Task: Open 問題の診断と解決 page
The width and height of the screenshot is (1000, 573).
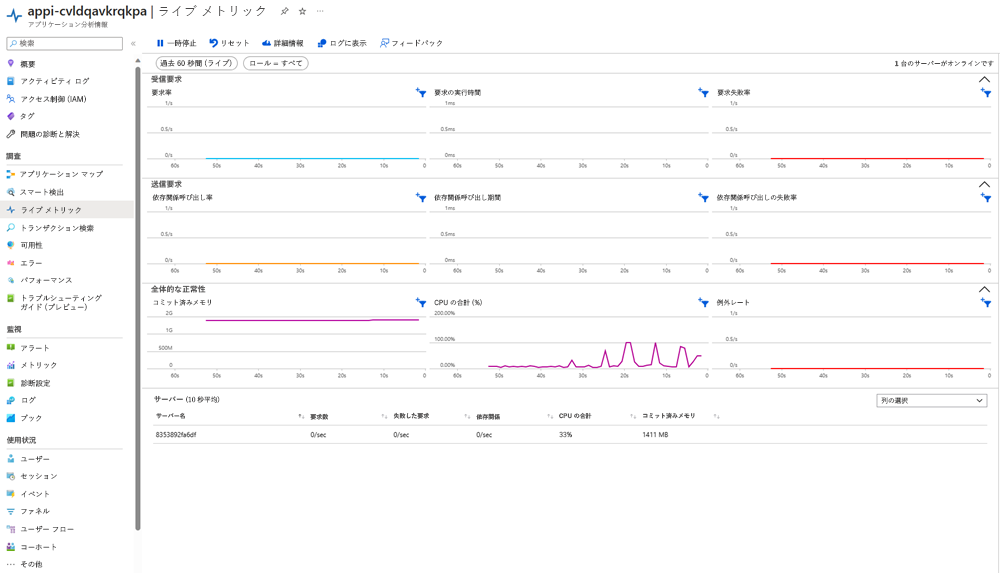Action: tap(50, 134)
